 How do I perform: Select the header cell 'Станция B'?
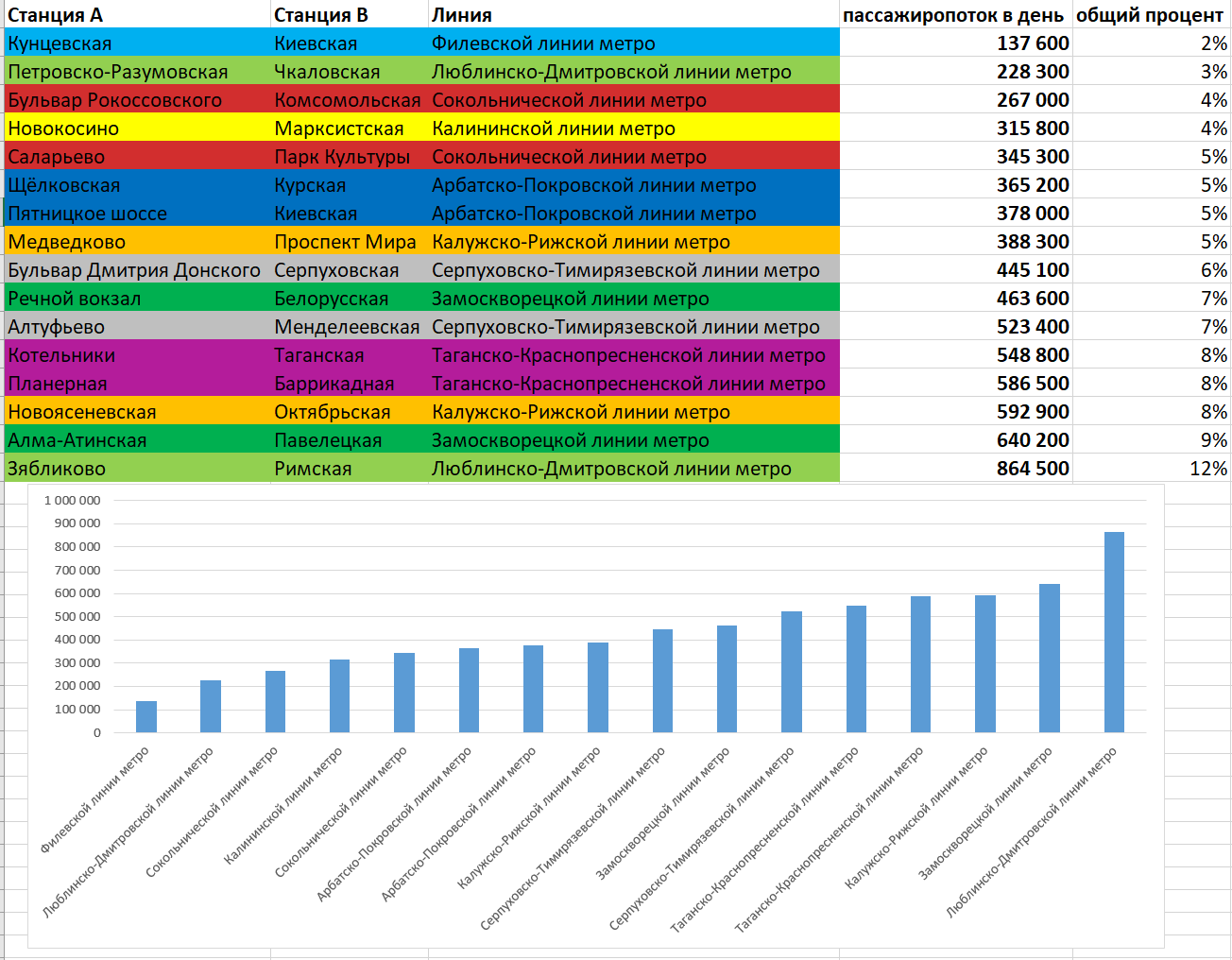point(349,14)
